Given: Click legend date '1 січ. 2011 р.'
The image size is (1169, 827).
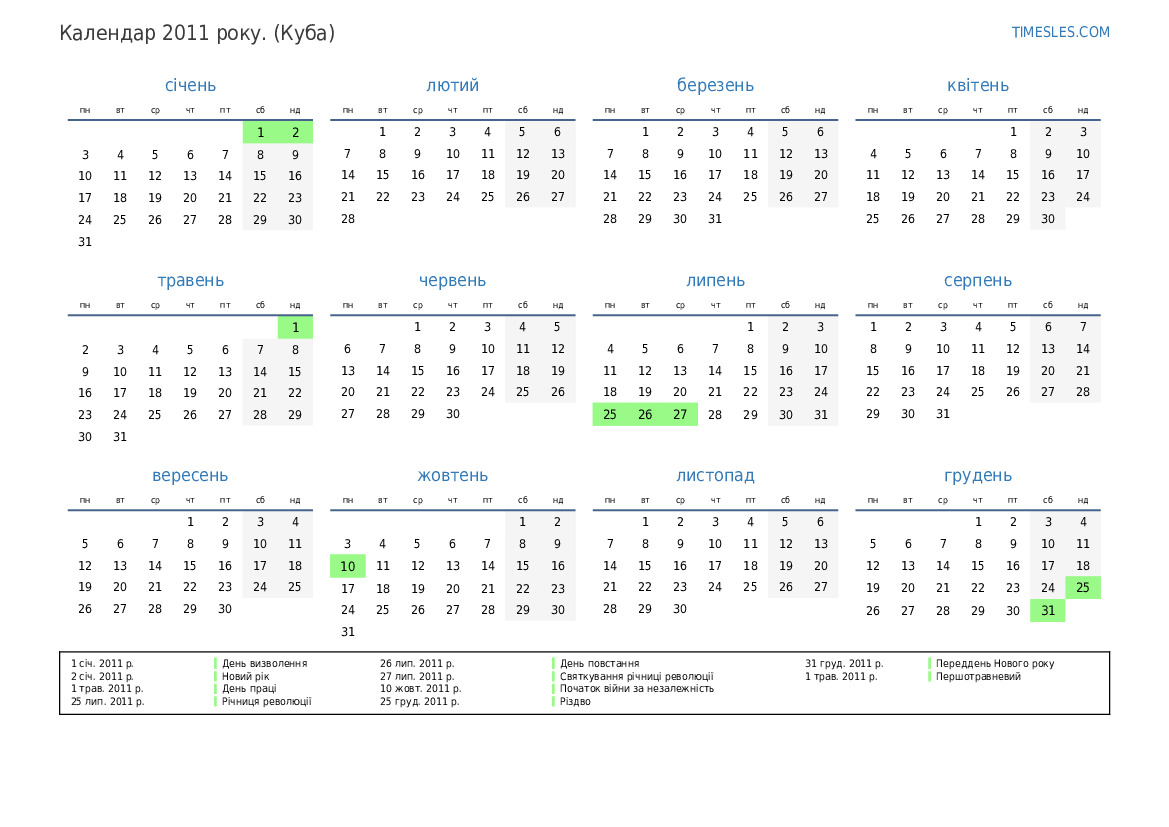Looking at the screenshot, I should 103,664.
